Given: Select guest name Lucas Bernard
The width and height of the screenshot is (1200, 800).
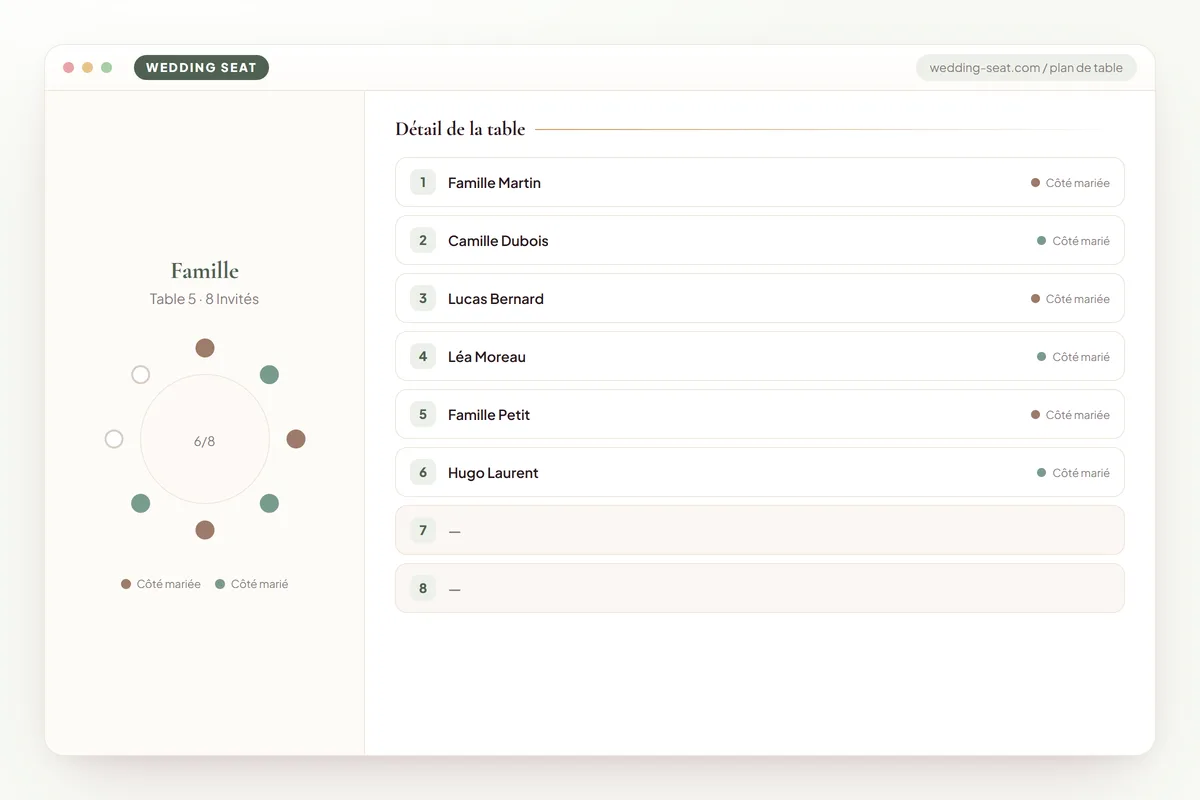Looking at the screenshot, I should click(x=496, y=299).
